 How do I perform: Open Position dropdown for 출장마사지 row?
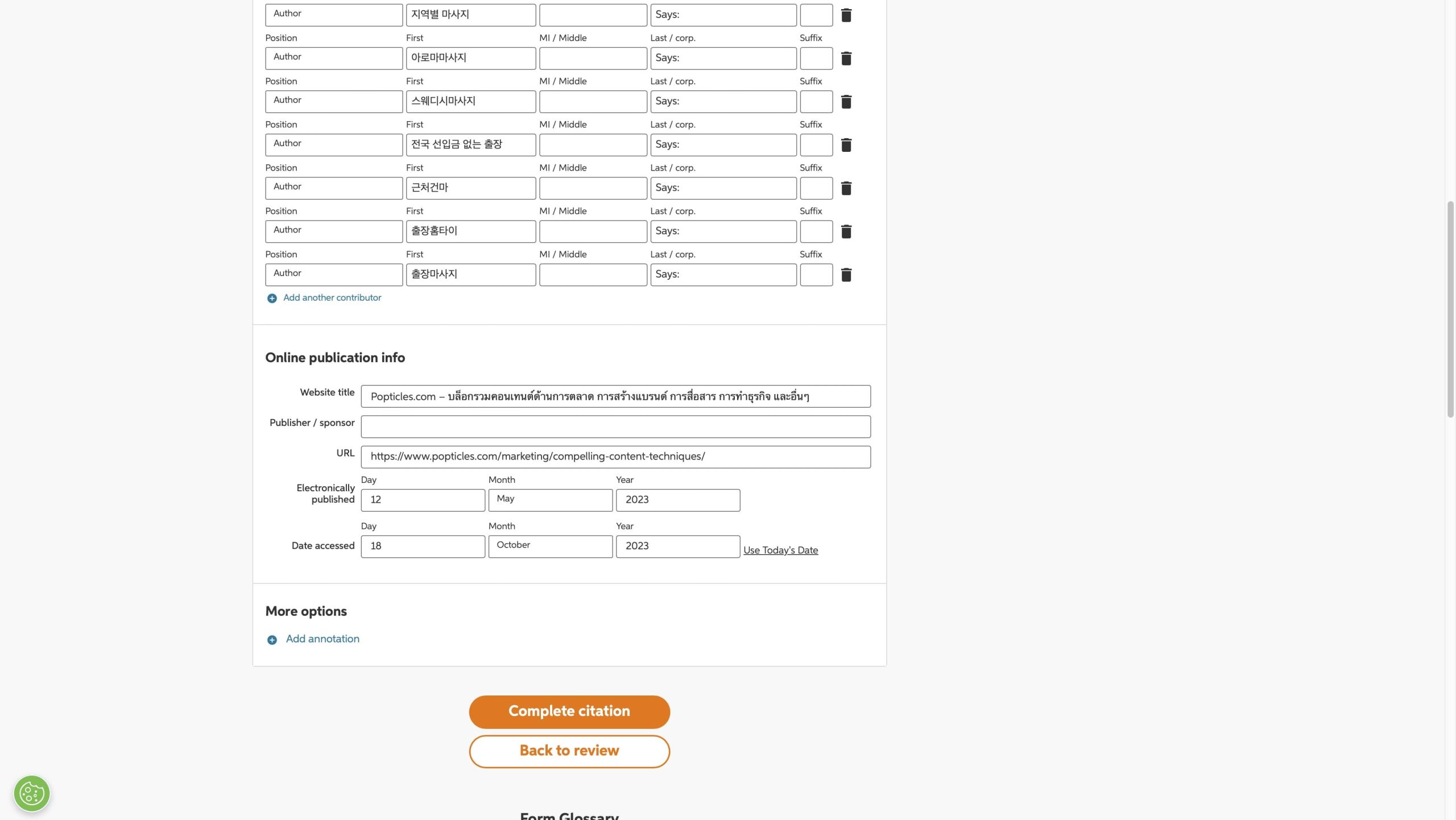coord(334,274)
